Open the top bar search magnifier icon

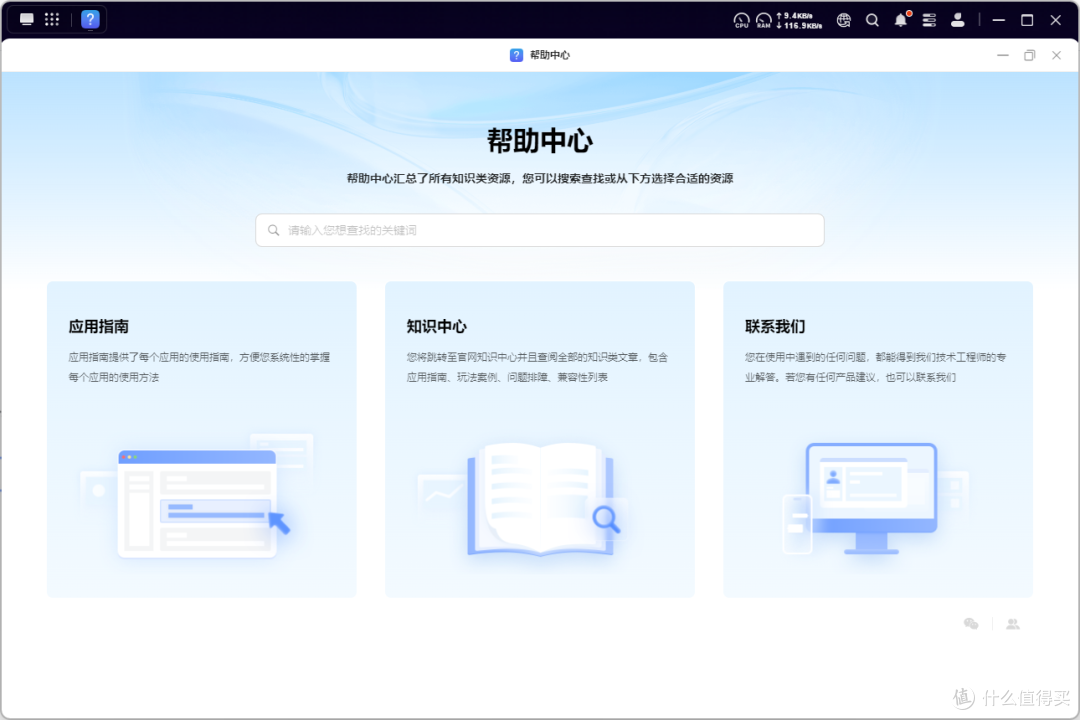coord(872,20)
